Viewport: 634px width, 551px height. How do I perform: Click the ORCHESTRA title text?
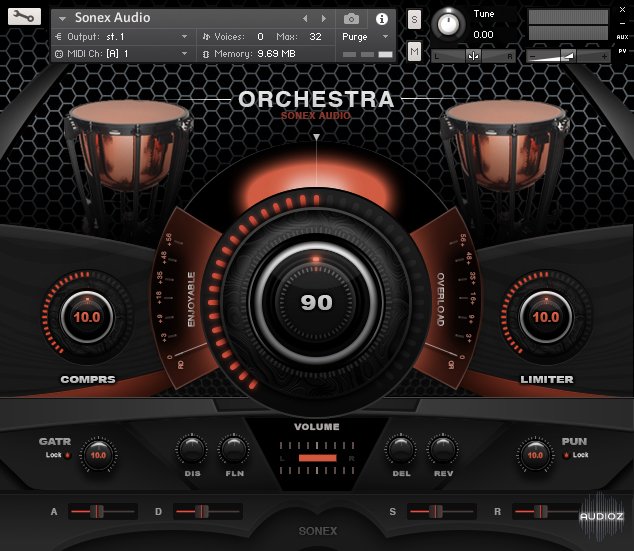[x=316, y=99]
